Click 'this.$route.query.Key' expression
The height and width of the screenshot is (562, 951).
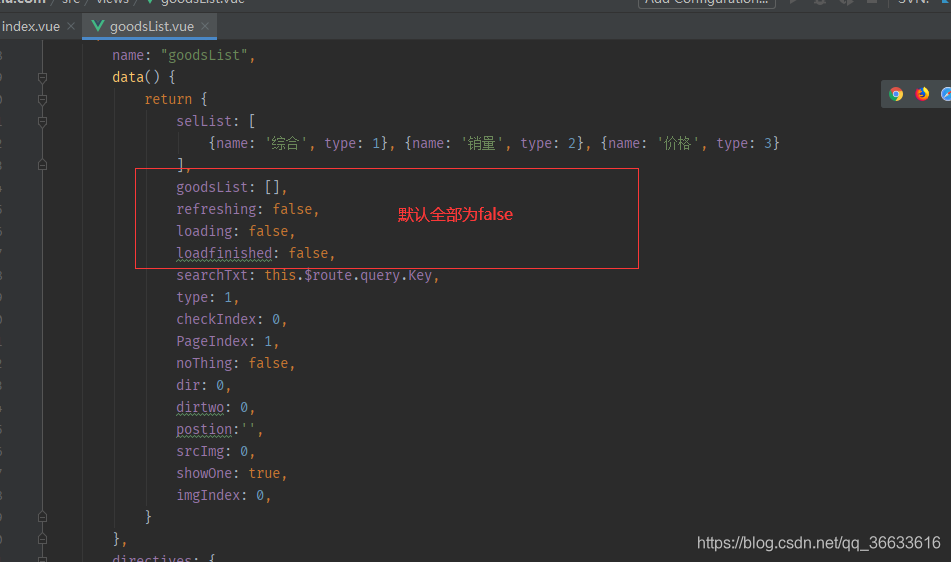tap(348, 275)
